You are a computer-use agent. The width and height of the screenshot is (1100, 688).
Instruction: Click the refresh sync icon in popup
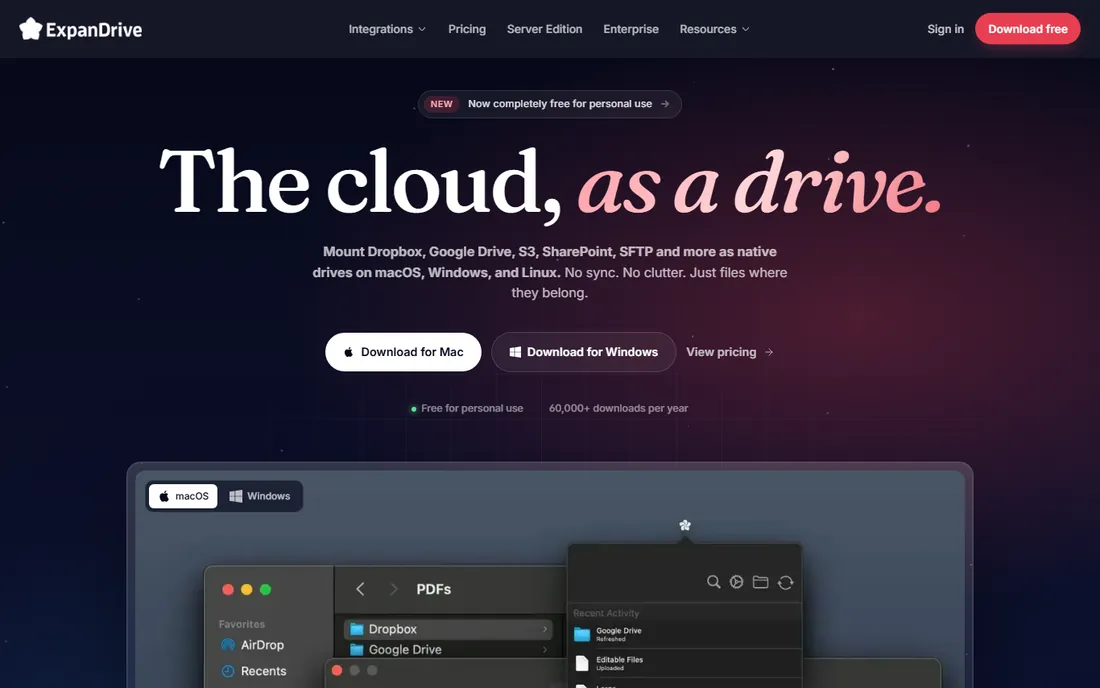point(786,582)
